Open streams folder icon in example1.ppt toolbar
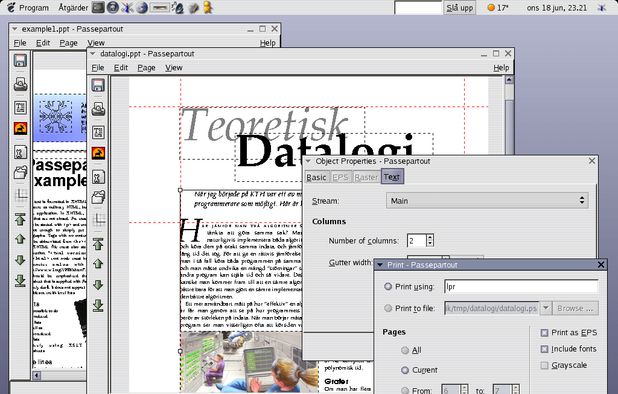618x394 pixels. (x=20, y=172)
